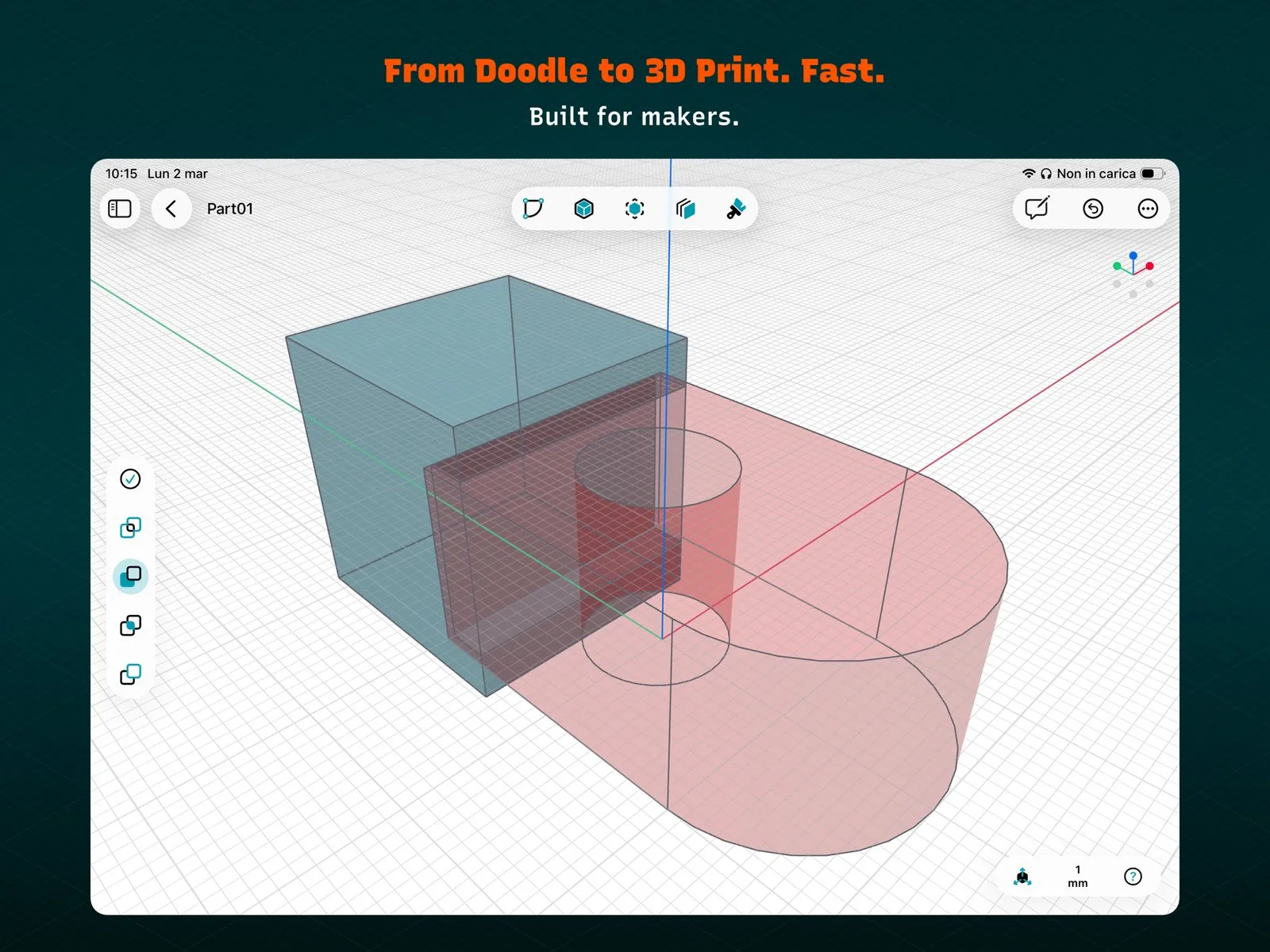The width and height of the screenshot is (1270, 952).
Task: Choose the bottom boolean union option
Action: pos(130,674)
